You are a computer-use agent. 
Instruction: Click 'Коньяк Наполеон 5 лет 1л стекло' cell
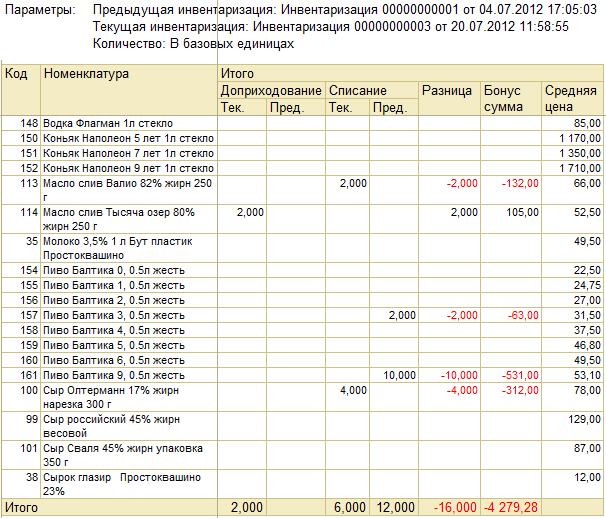click(x=128, y=138)
